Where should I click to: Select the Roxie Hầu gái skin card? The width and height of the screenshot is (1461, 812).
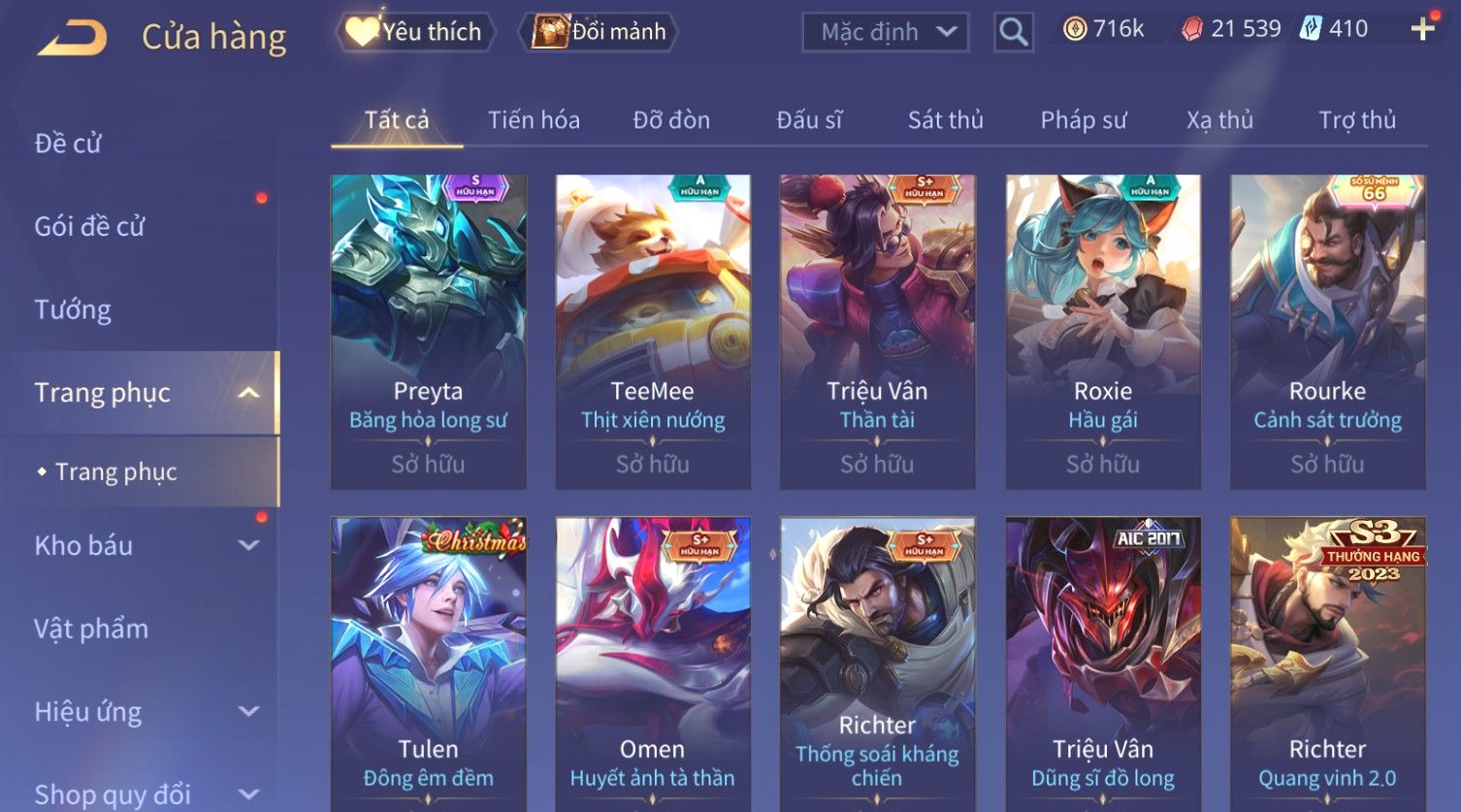(1103, 332)
